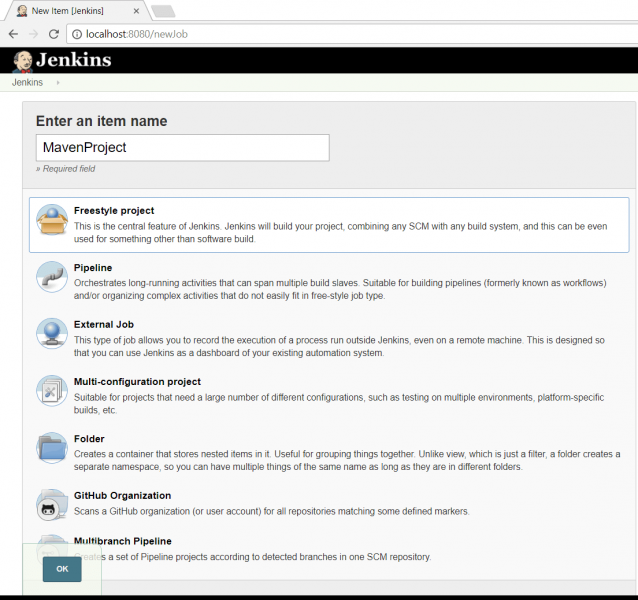The height and width of the screenshot is (600, 638).
Task: Pick the External Job globe icon
Action: click(52, 335)
